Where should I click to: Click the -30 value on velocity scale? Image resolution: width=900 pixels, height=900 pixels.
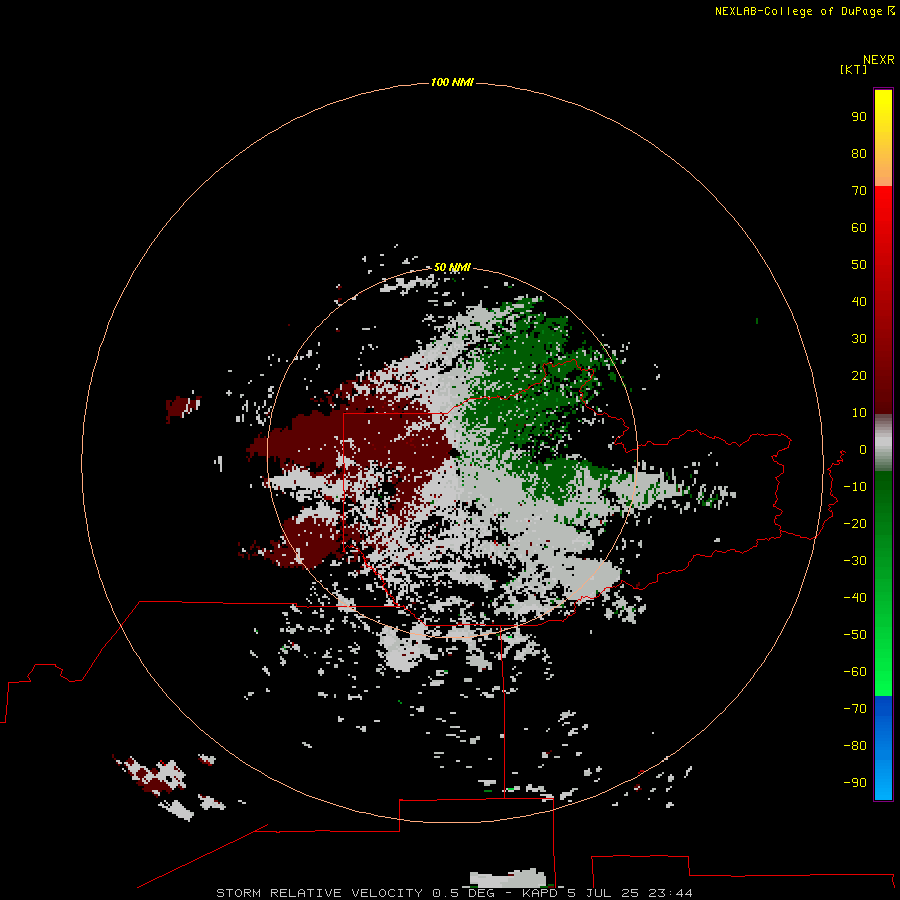855,561
